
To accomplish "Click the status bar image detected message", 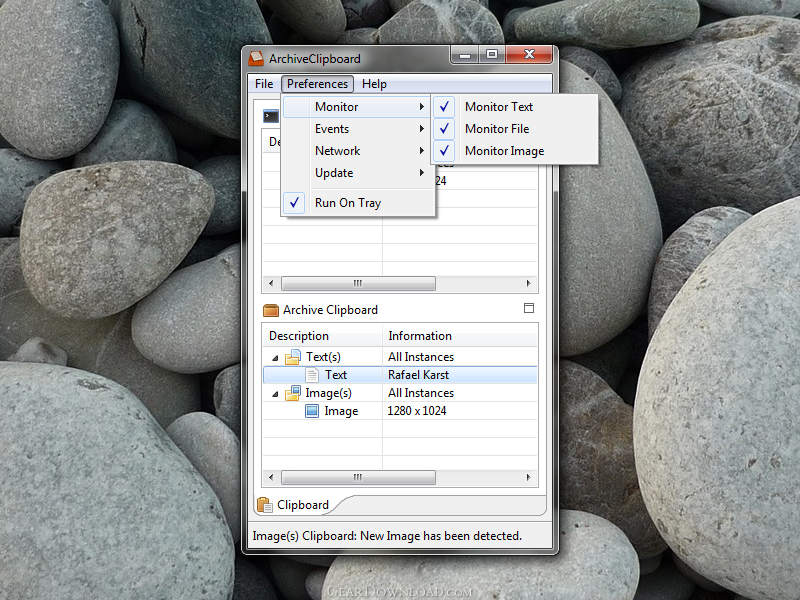I will (x=387, y=536).
